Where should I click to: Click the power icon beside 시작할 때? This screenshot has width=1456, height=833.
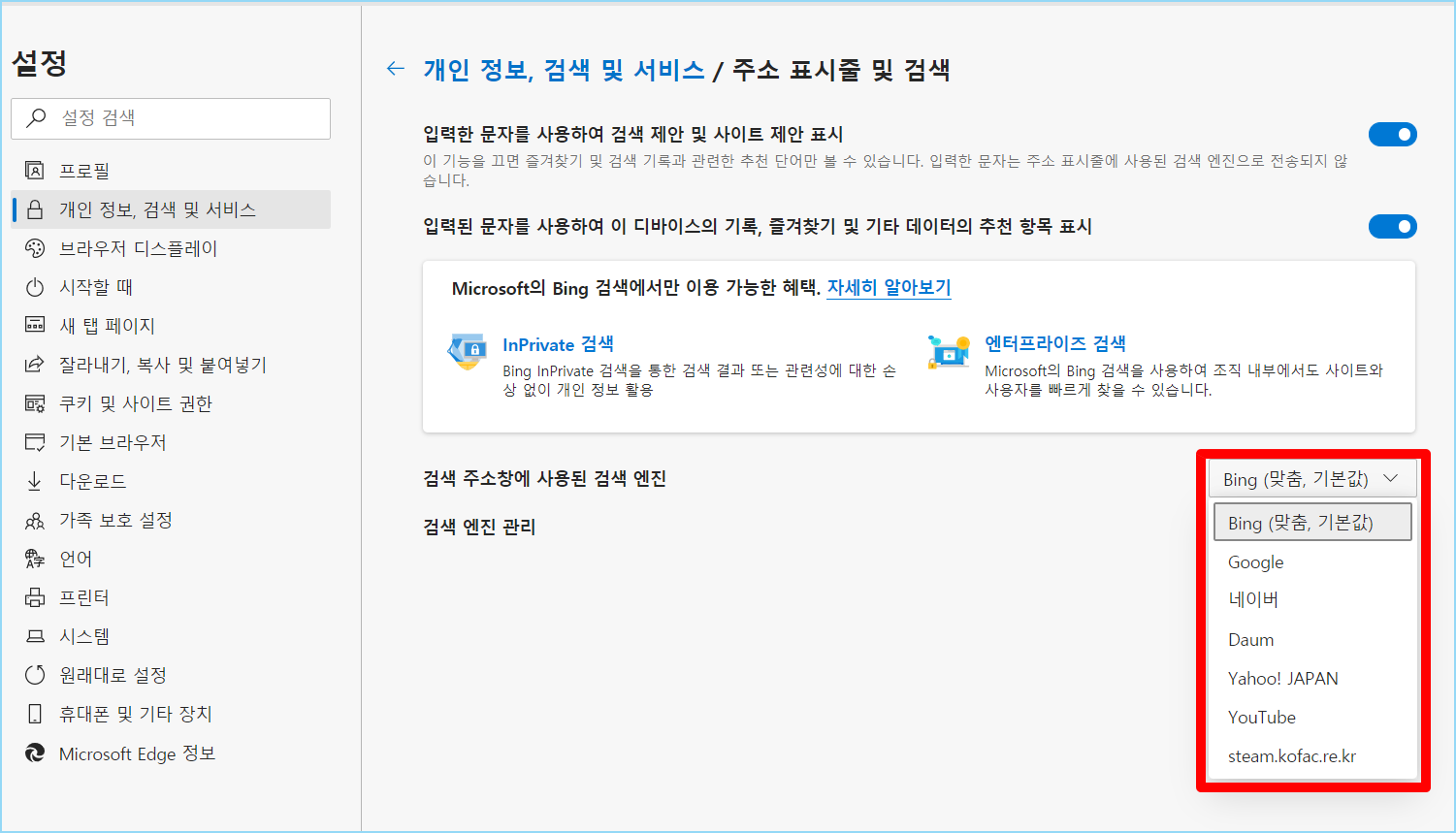point(35,287)
